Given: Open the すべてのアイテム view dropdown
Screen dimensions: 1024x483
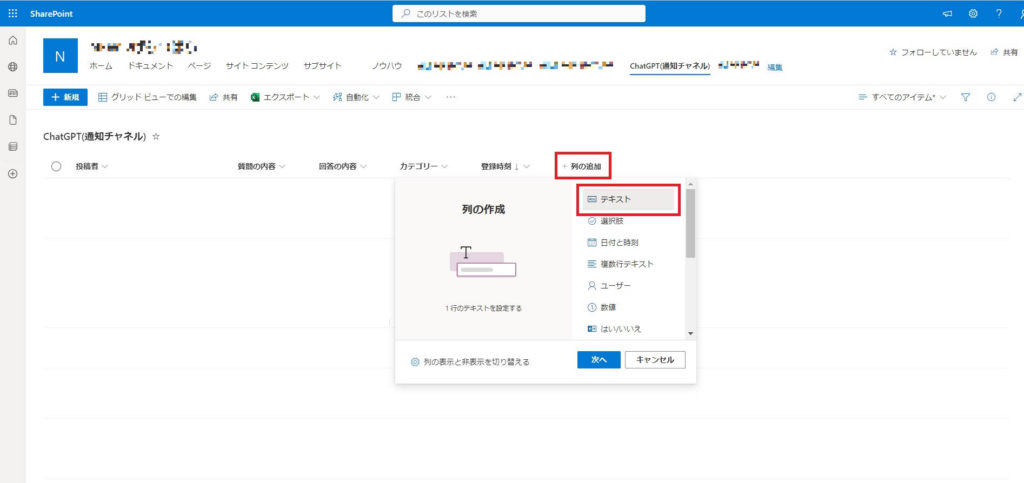Looking at the screenshot, I should coord(902,97).
